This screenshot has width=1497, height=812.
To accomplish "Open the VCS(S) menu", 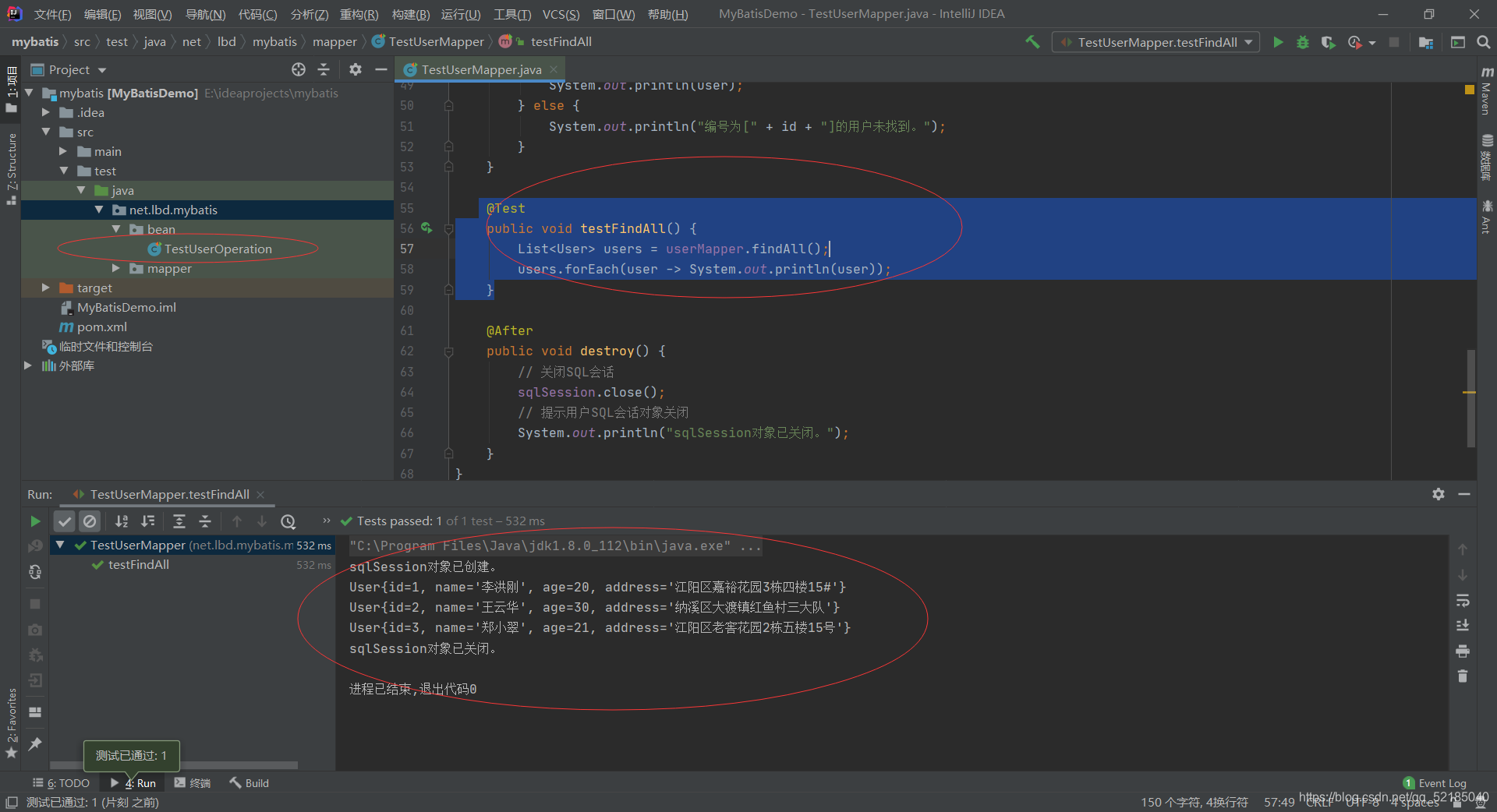I will [561, 14].
